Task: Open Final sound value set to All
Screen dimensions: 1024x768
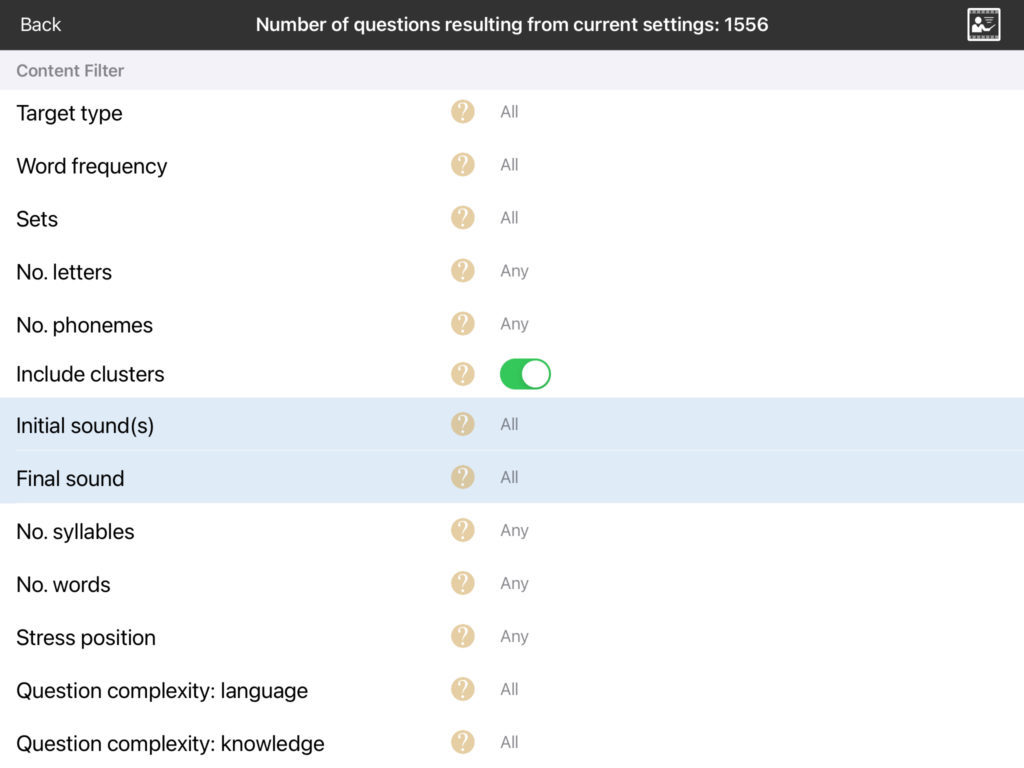Action: (x=509, y=478)
